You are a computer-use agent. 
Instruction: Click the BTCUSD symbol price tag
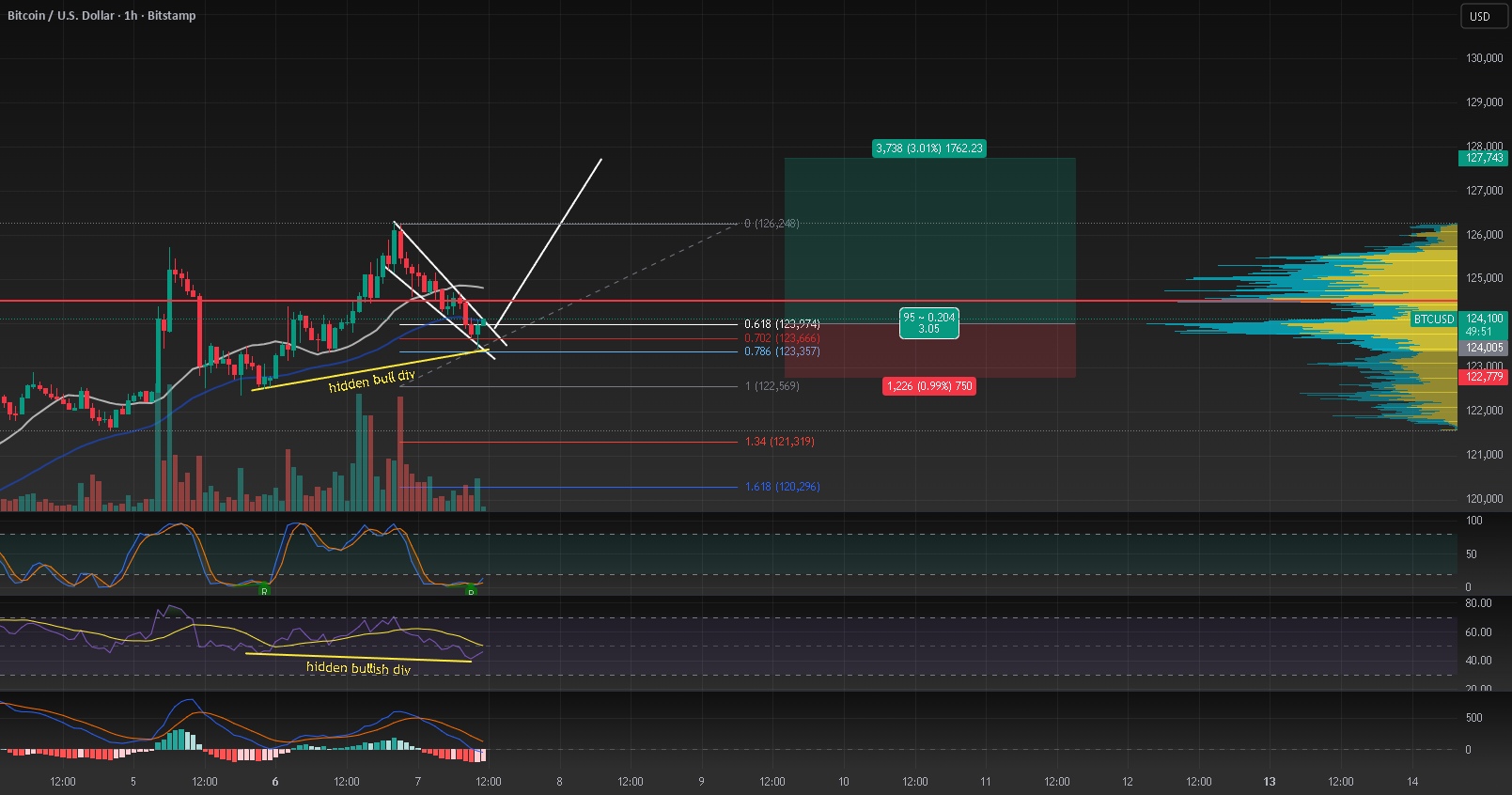(x=1433, y=320)
